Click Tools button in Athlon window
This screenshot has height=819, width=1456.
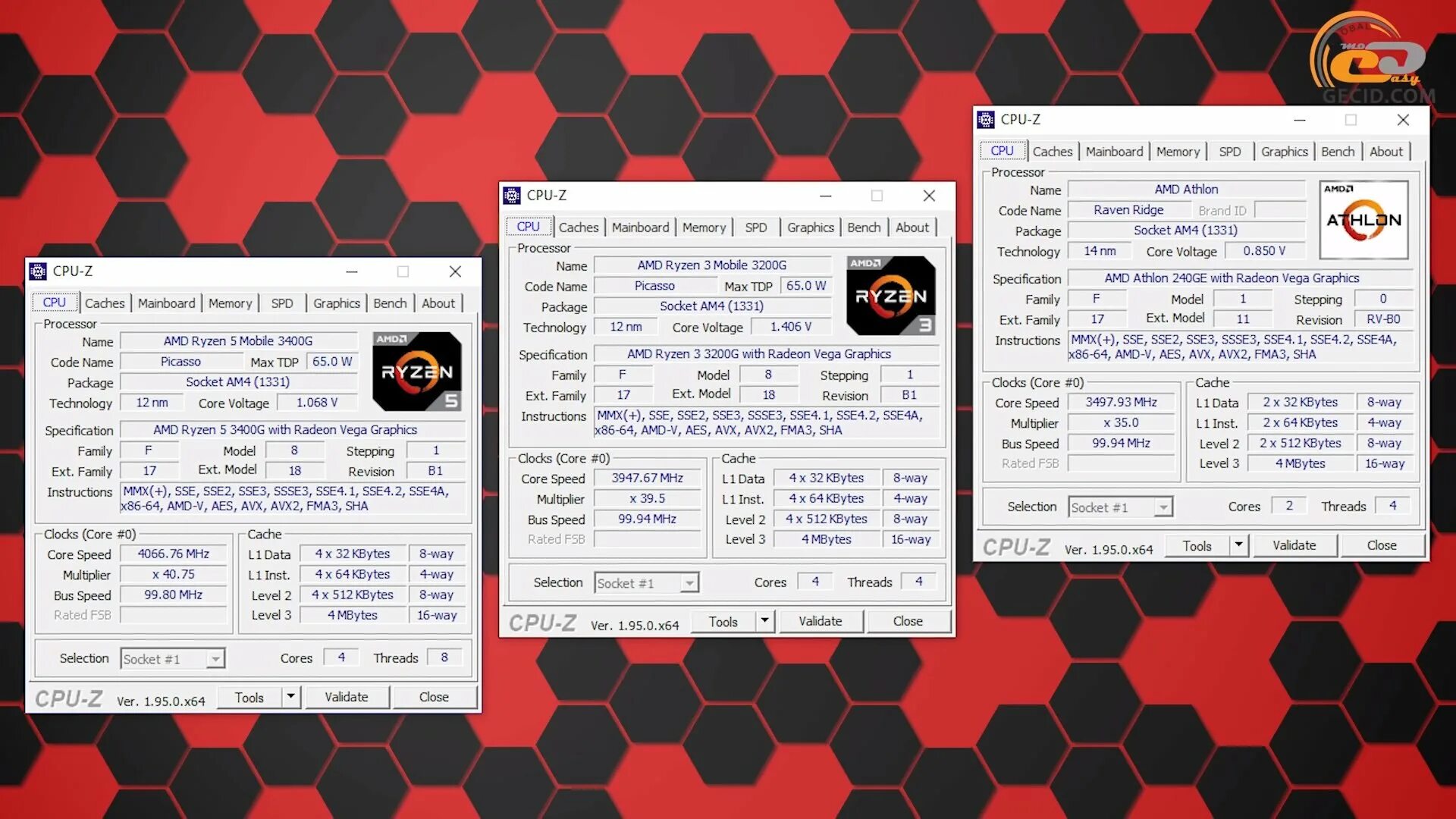coord(1197,545)
